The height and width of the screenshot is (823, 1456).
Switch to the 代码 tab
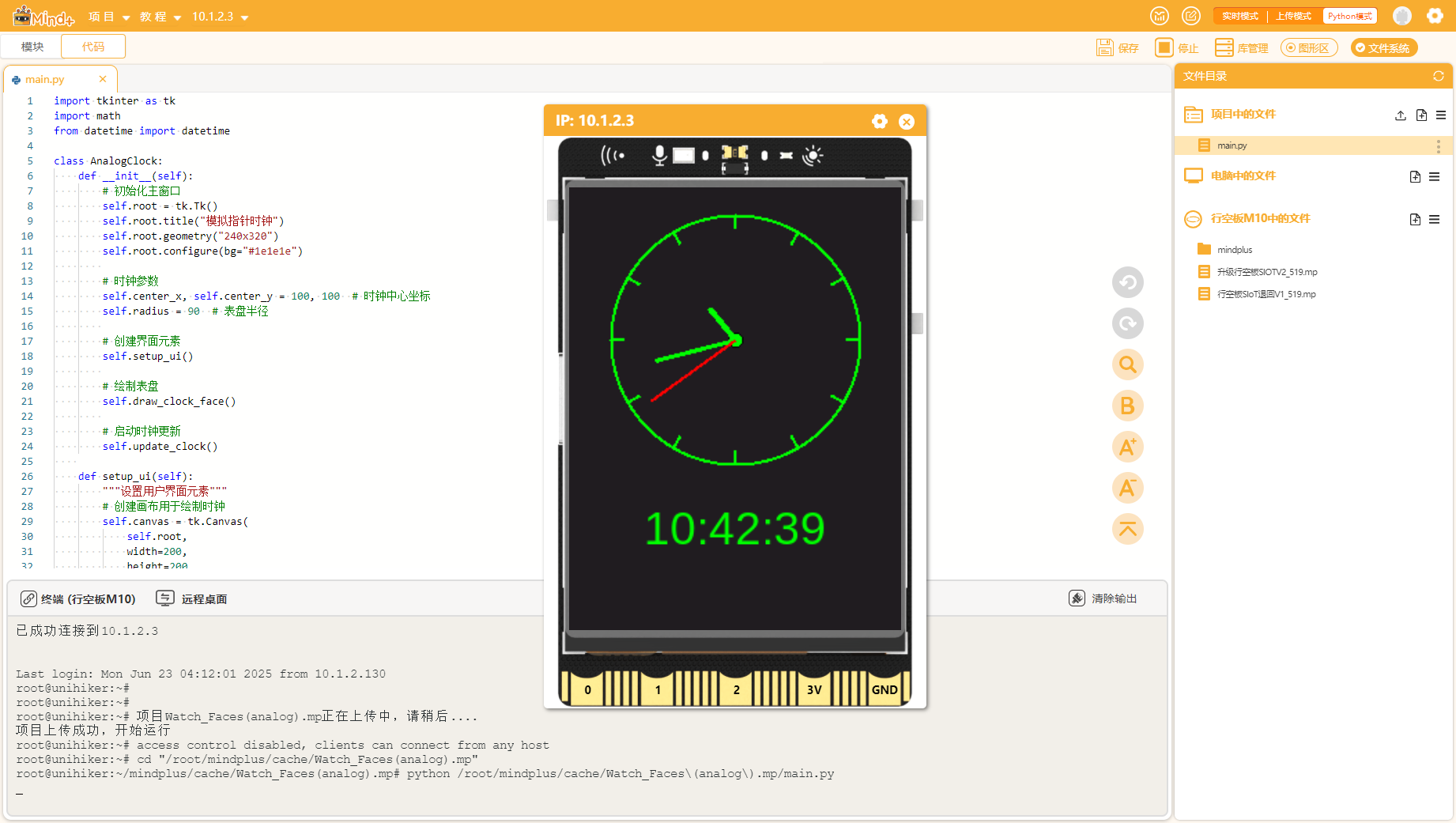(x=93, y=47)
